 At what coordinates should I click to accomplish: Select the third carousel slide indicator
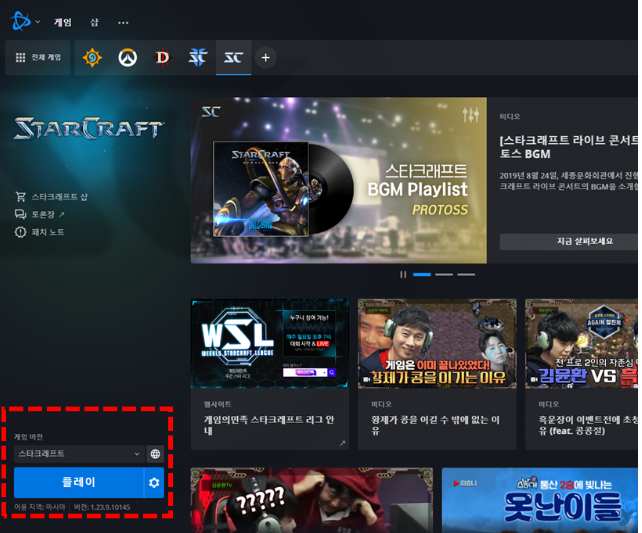pos(466,275)
